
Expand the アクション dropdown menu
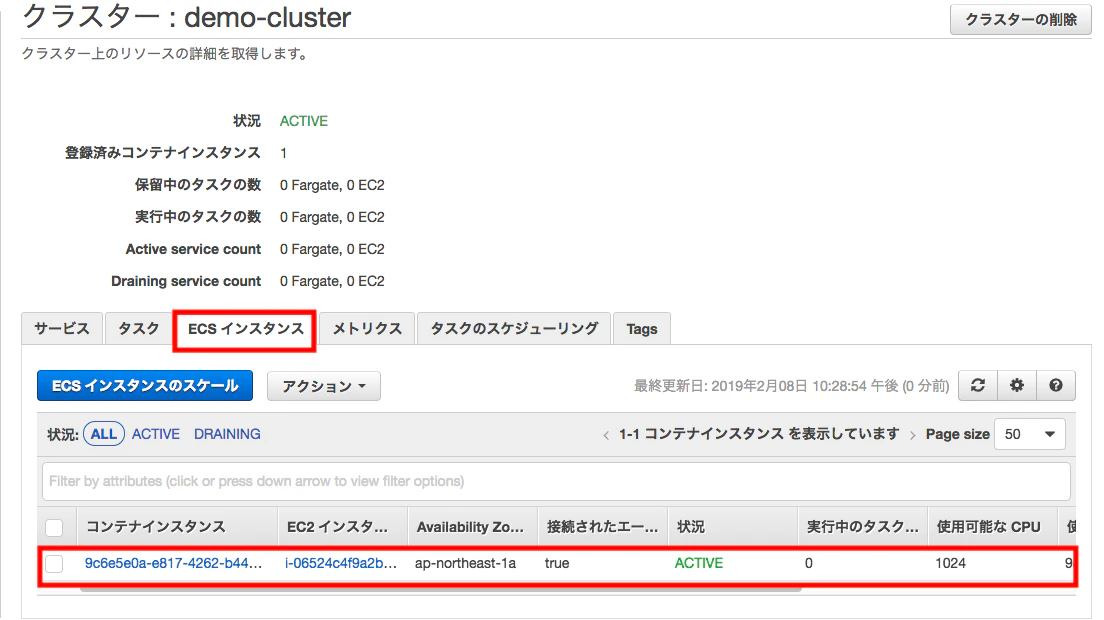click(324, 386)
